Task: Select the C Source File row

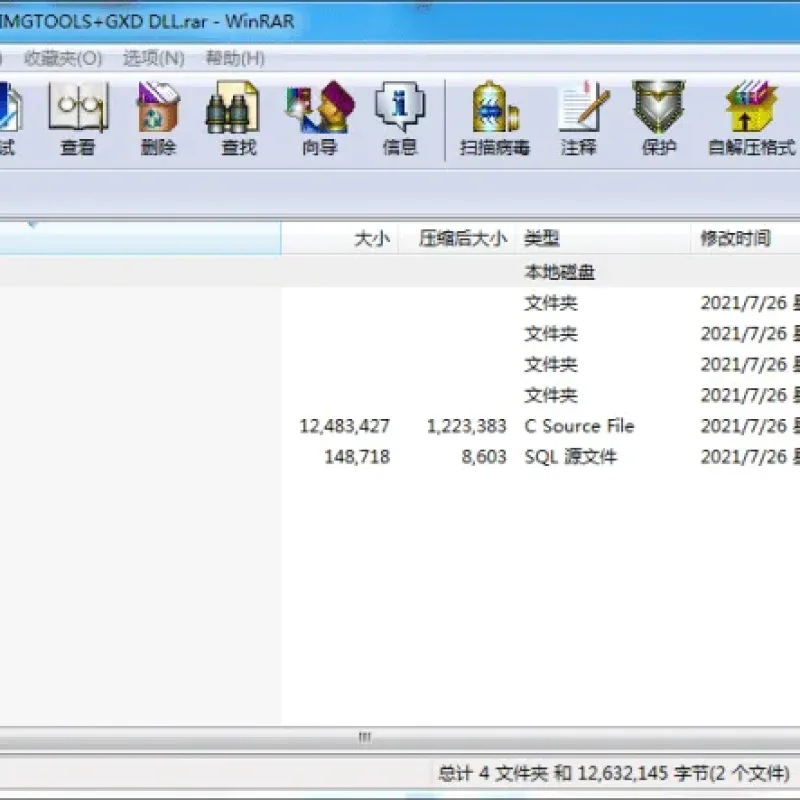Action: (400, 426)
